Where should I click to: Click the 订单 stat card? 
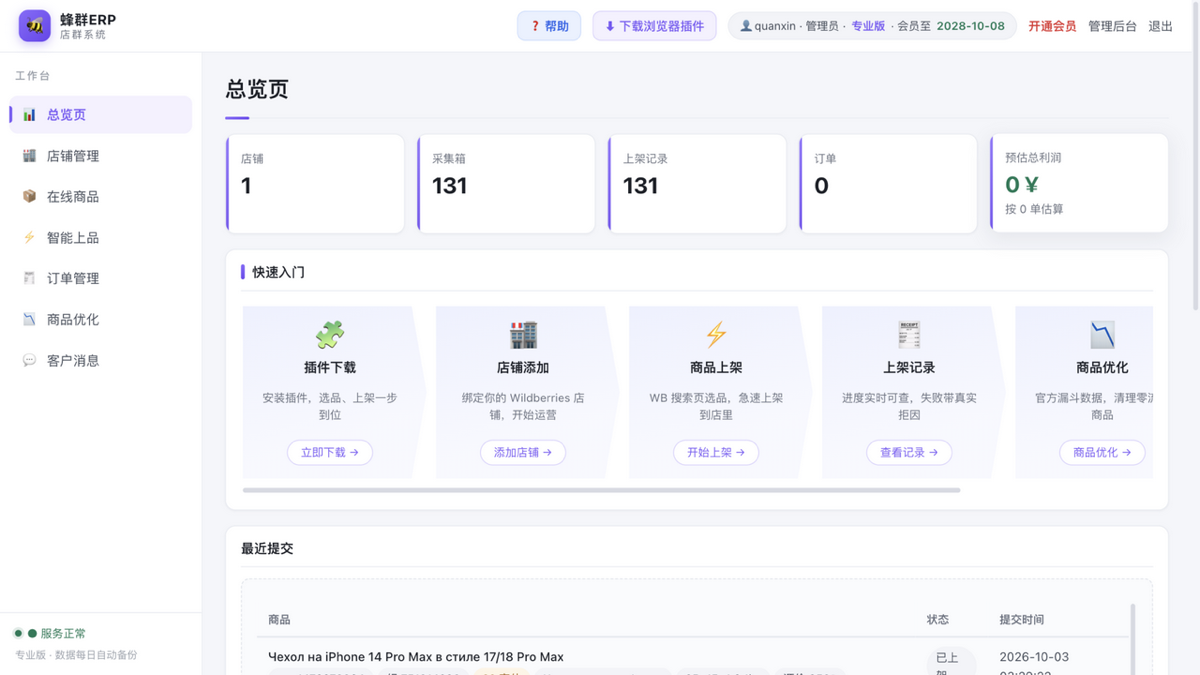point(888,184)
